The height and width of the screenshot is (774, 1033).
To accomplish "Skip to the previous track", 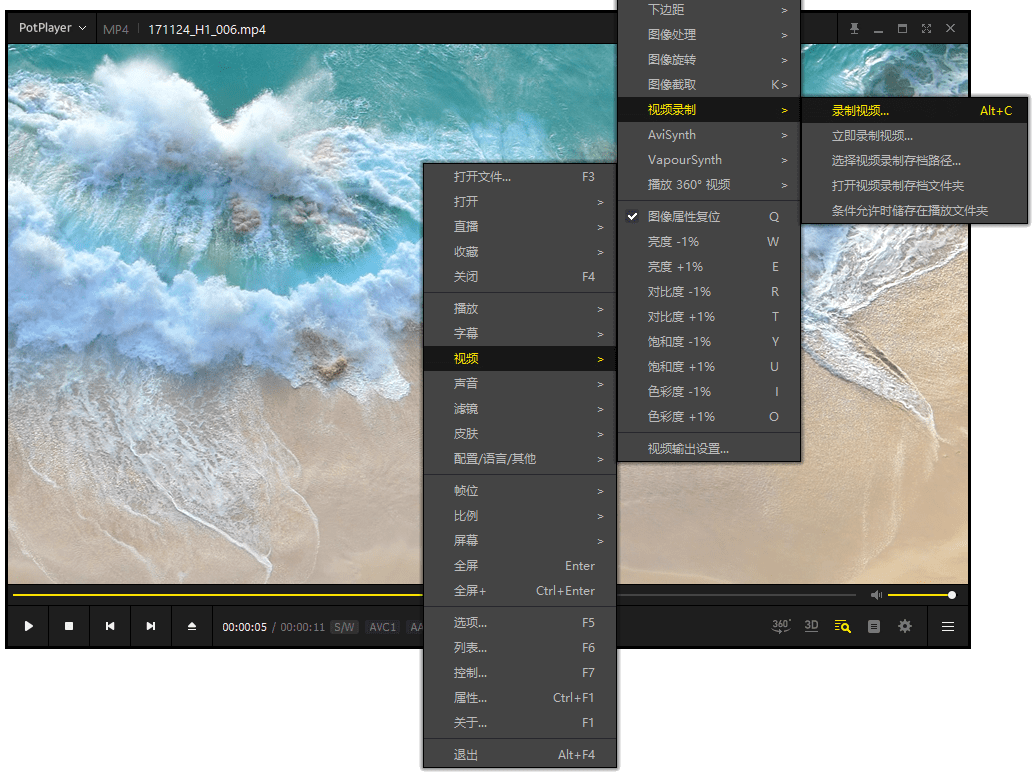I will click(x=110, y=626).
